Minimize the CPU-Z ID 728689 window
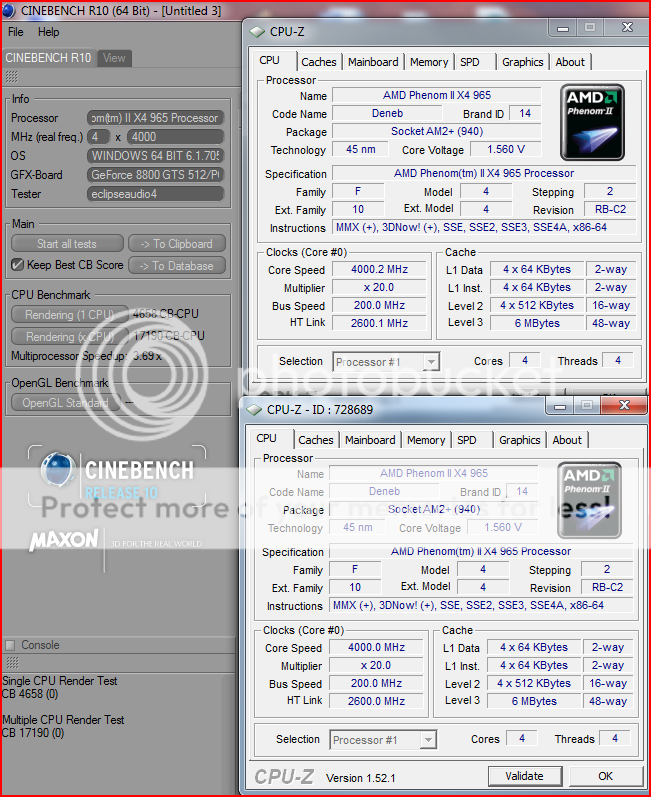 [x=560, y=406]
